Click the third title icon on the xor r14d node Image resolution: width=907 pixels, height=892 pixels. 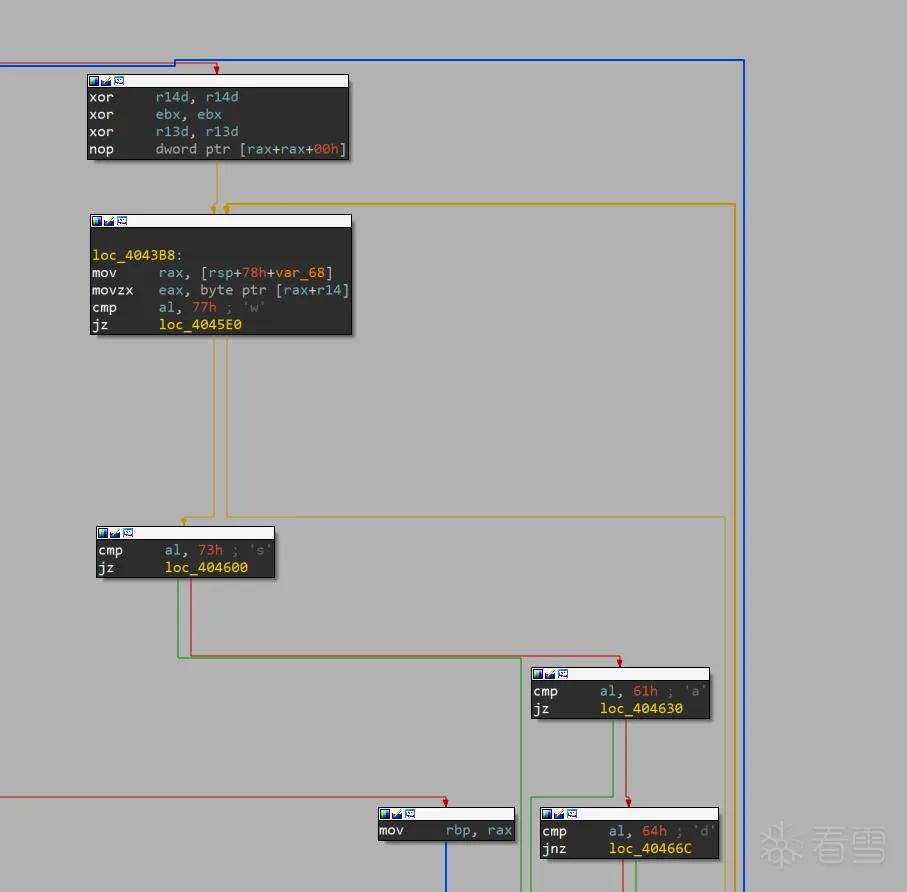coord(119,81)
